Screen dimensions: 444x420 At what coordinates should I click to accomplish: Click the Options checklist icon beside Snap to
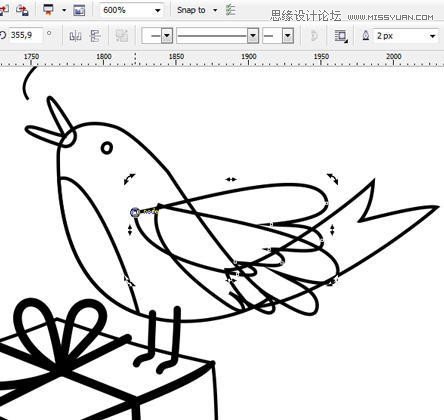230,10
